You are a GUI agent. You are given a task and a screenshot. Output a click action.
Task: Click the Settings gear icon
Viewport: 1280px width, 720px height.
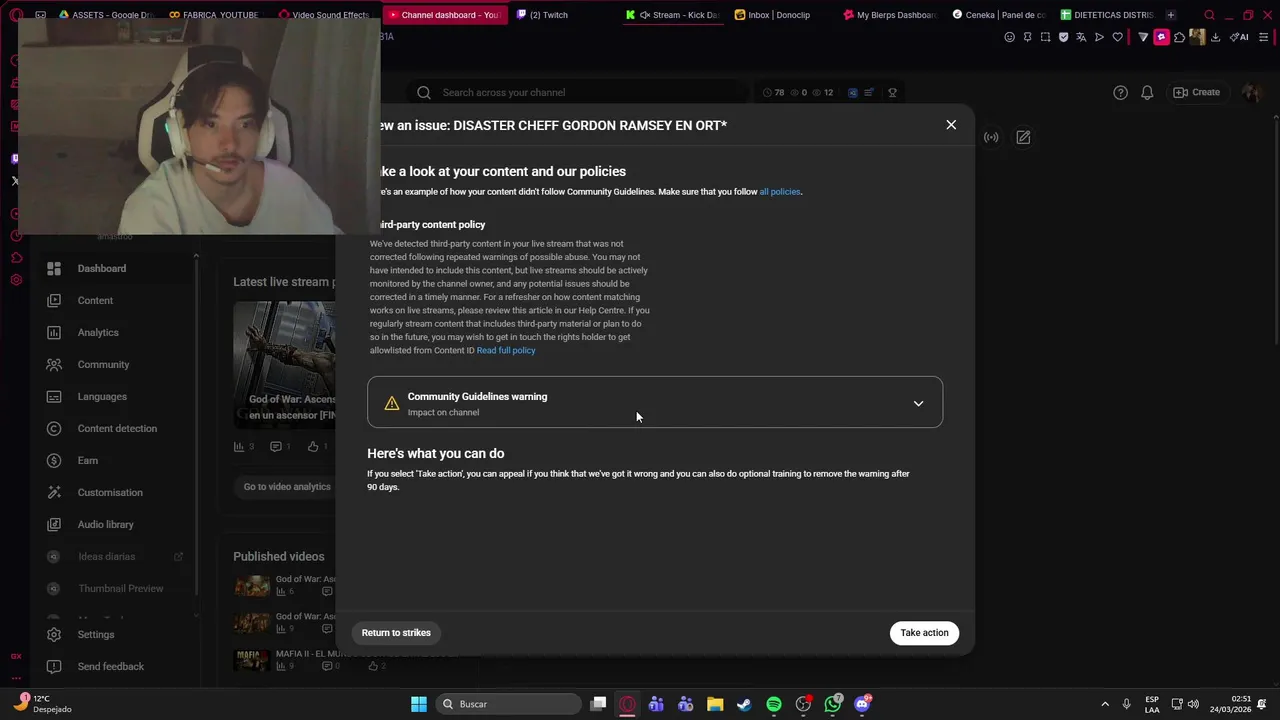[x=54, y=634]
